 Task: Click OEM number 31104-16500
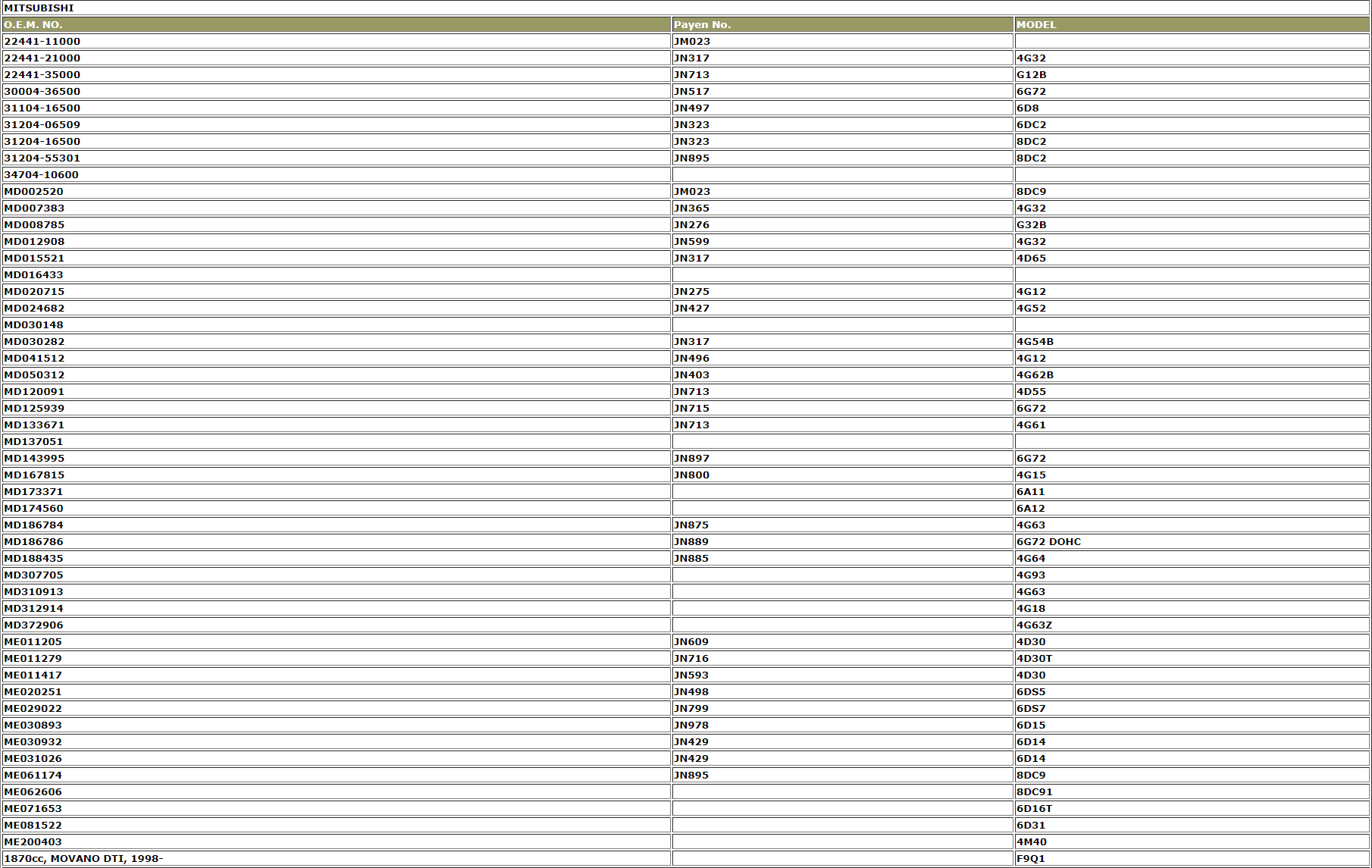click(337, 108)
